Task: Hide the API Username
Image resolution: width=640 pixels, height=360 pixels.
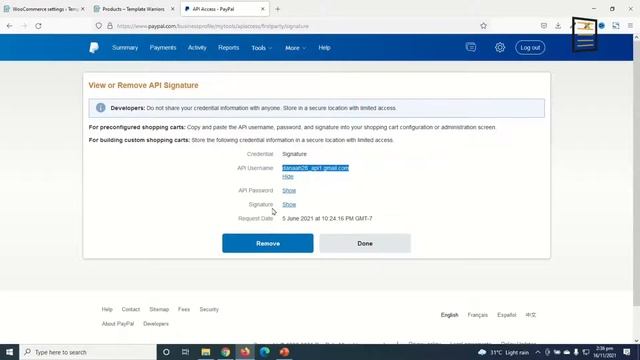Action: click(287, 177)
